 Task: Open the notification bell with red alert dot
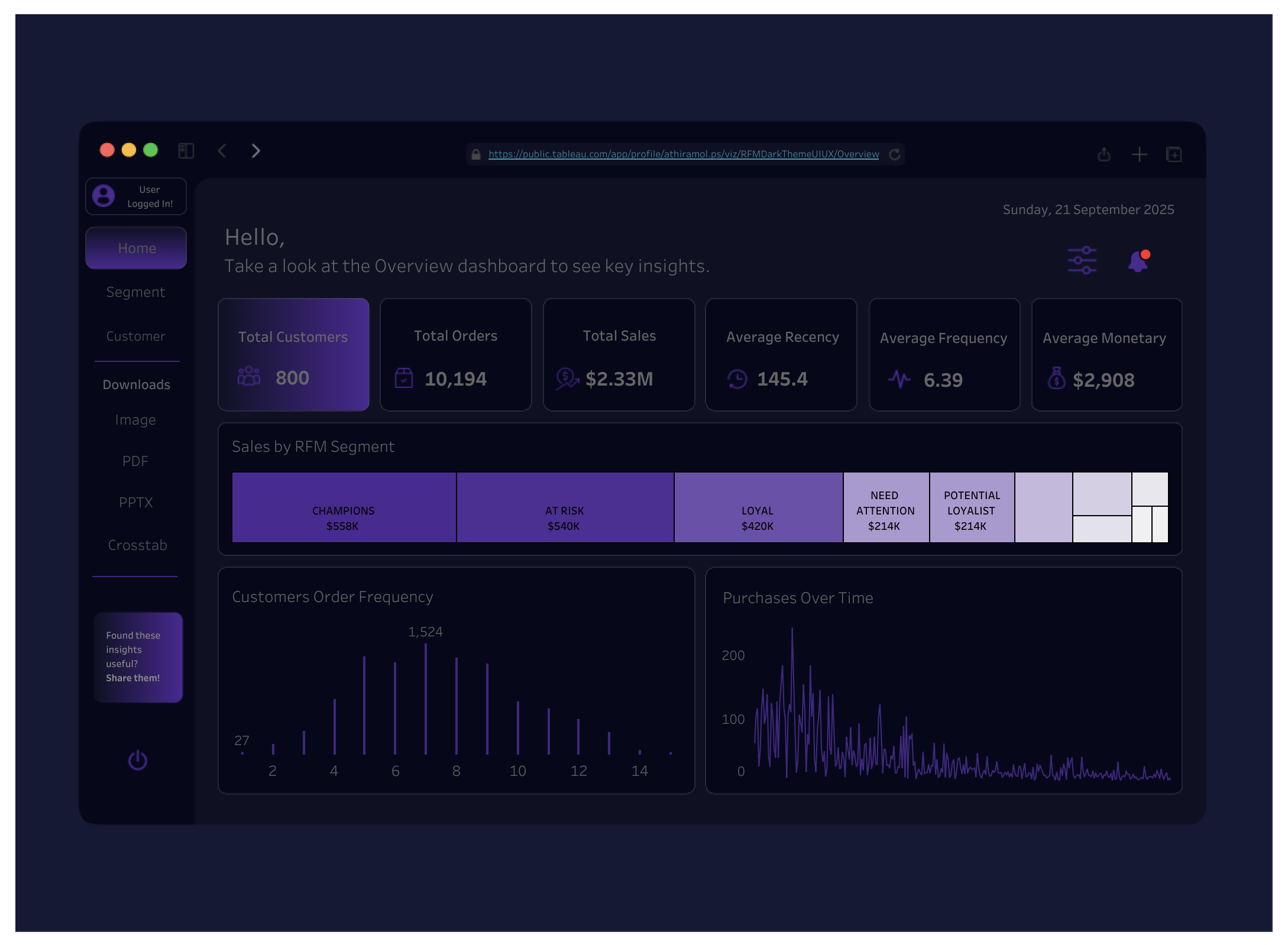[1137, 260]
